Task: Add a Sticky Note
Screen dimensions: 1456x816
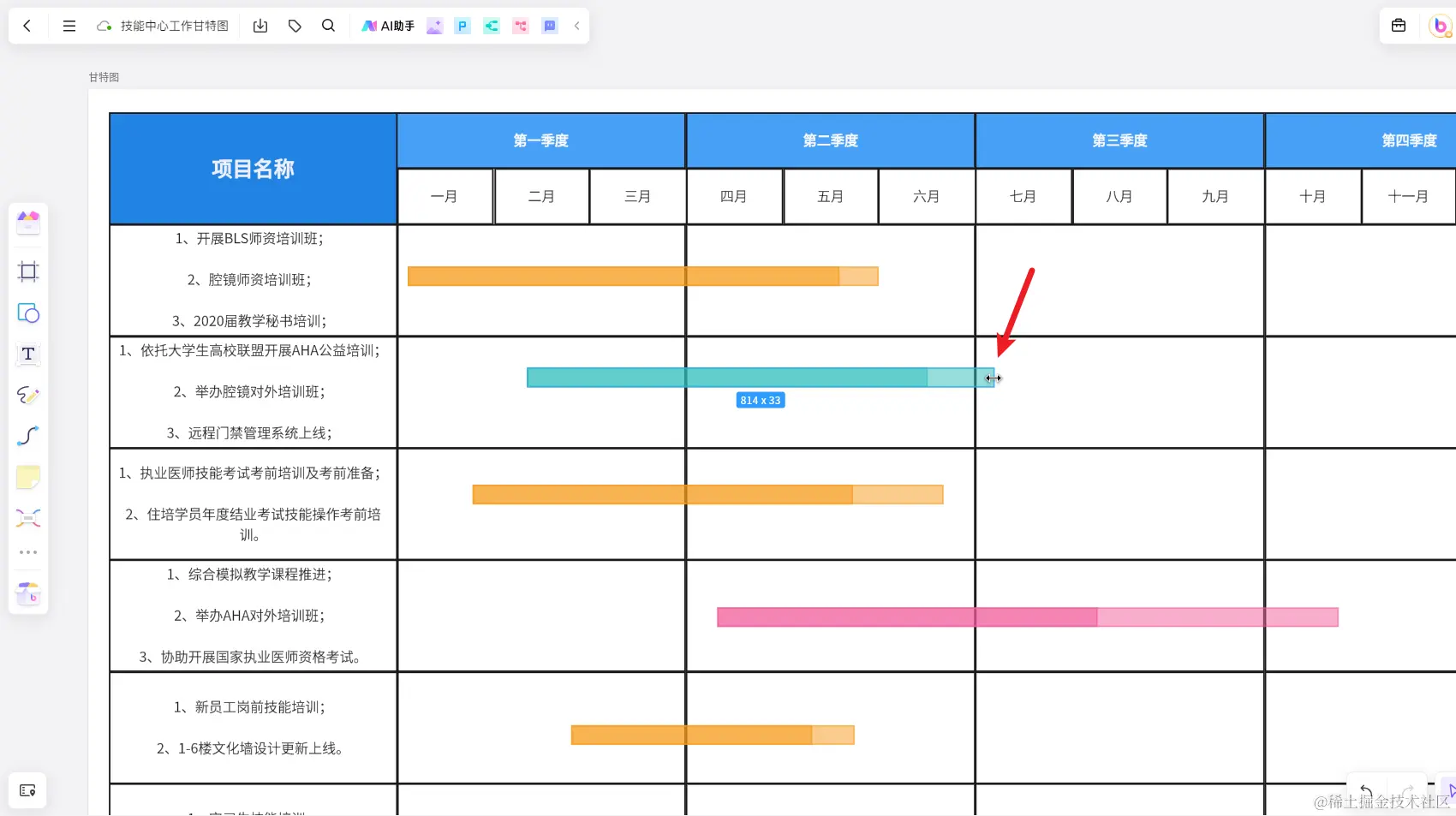Action: [28, 477]
